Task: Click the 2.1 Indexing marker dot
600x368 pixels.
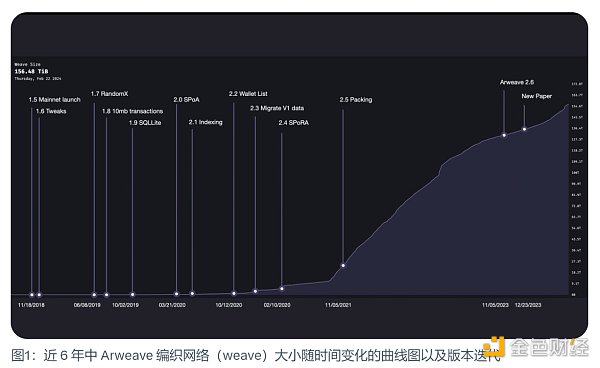Action: (x=192, y=293)
